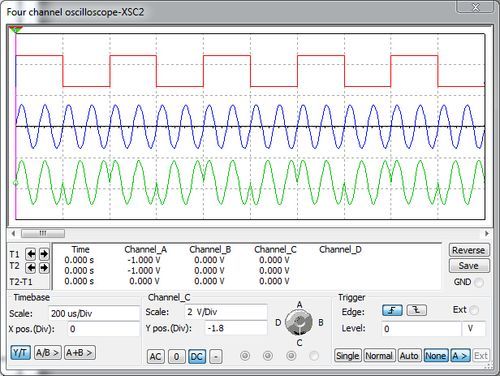Enable DC coupling for Channel_C

197,356
